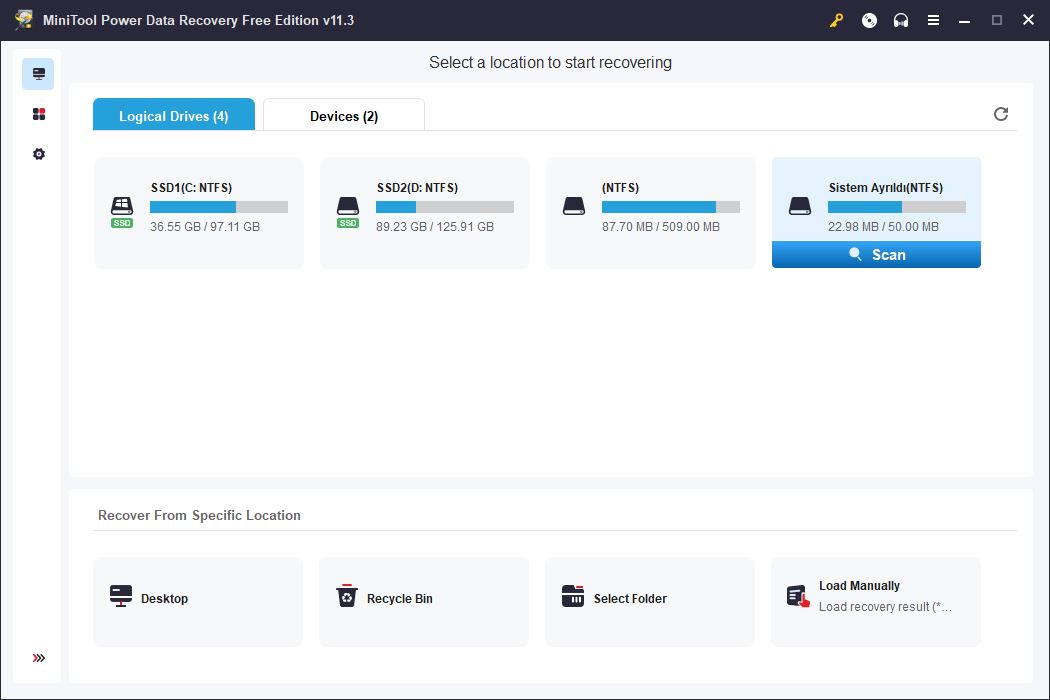Viewport: 1050px width, 700px height.
Task: Click the Select Folder icon
Action: (573, 596)
